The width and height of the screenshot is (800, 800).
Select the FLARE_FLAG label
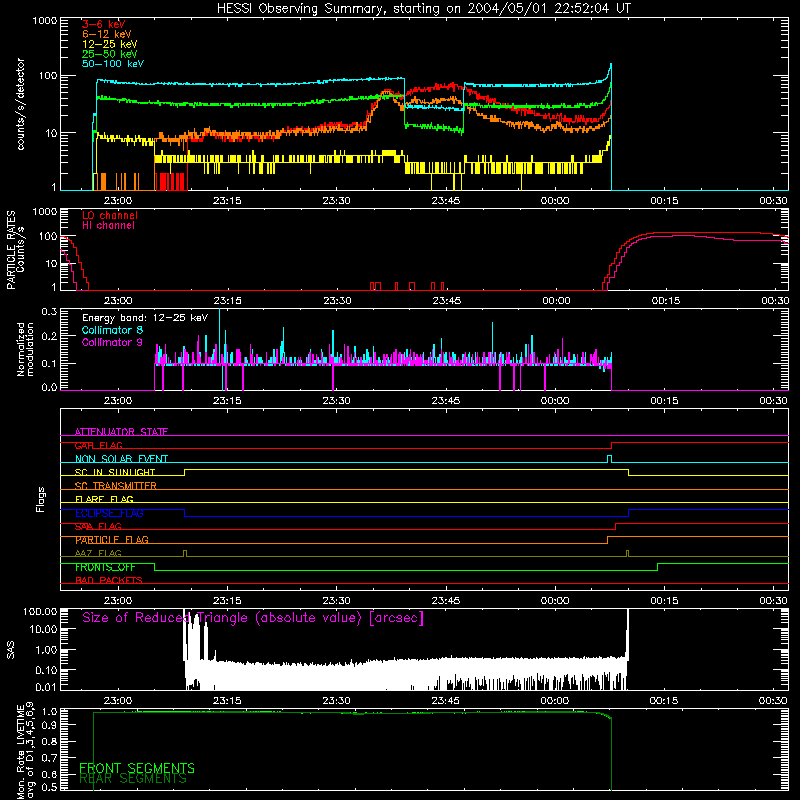(104, 499)
